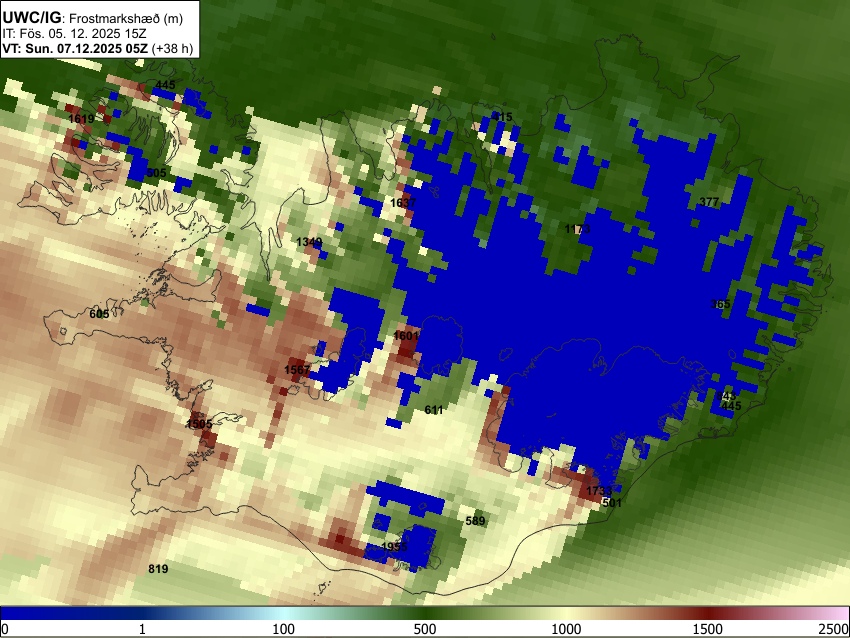This screenshot has height=638, width=850.
Task: Click the '605' height value
Action: [99, 314]
